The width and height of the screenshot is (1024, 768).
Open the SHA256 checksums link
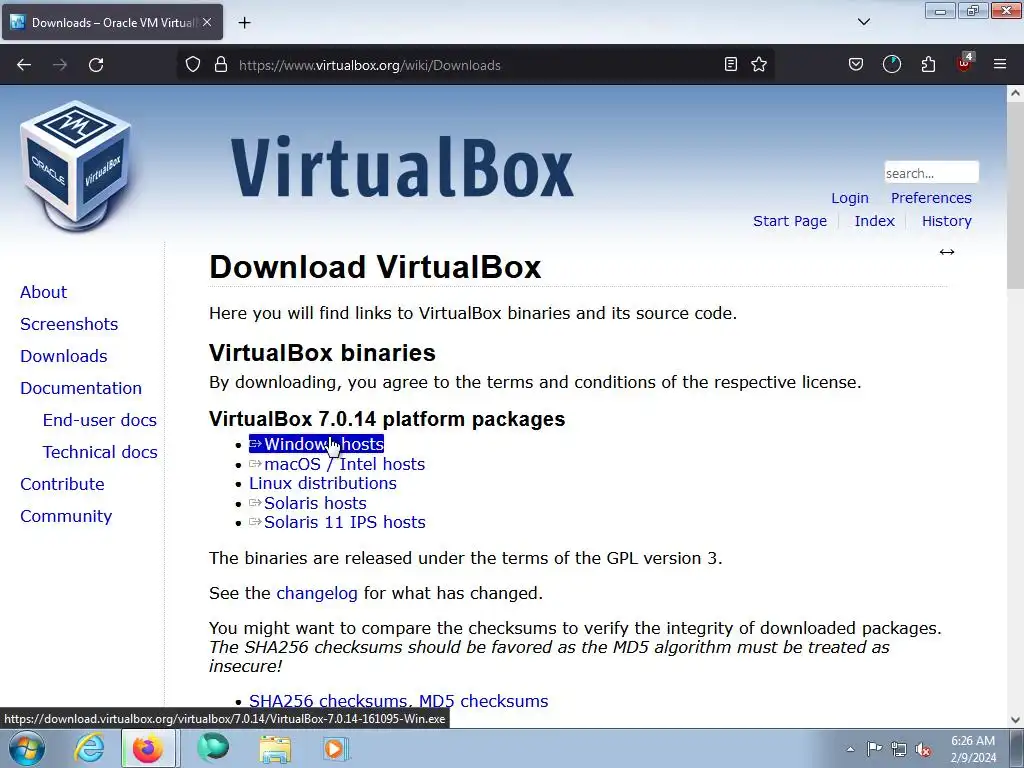[330, 701]
